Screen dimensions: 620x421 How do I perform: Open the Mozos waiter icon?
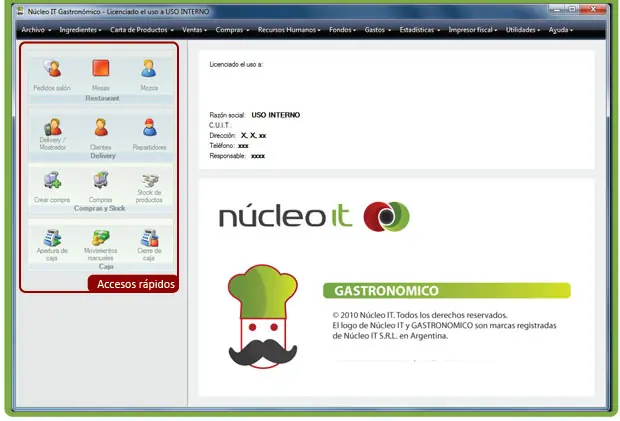149,68
